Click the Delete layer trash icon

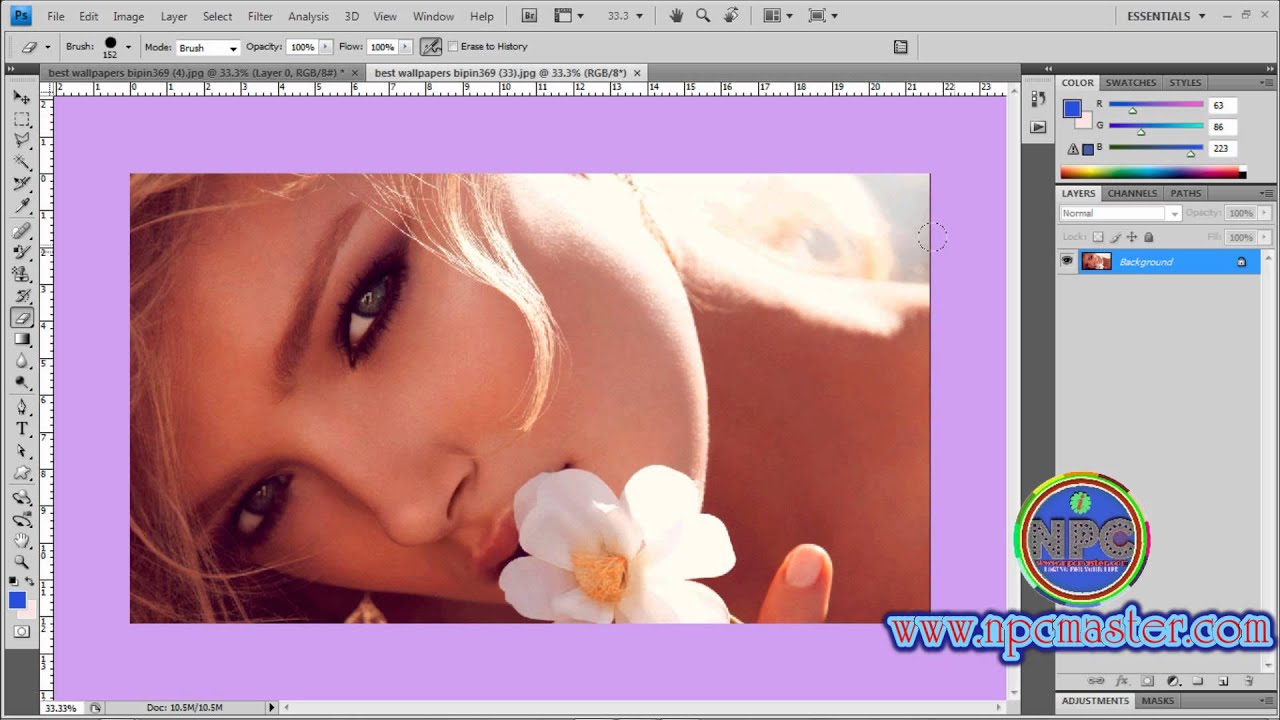tap(1249, 681)
